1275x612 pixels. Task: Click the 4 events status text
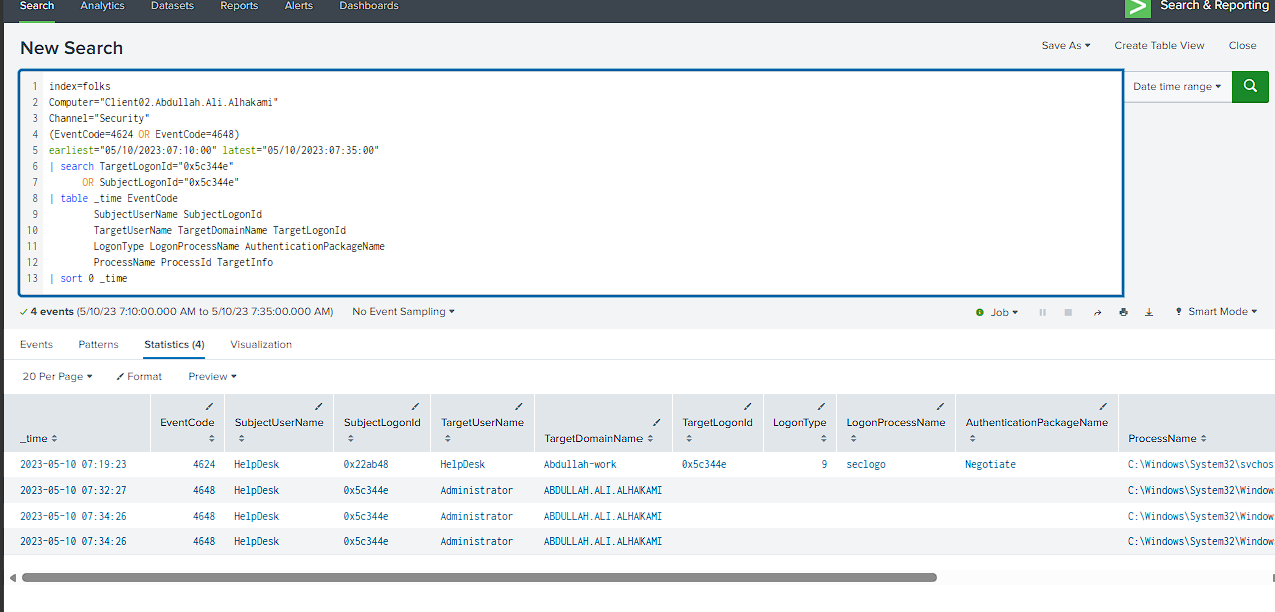coord(52,312)
